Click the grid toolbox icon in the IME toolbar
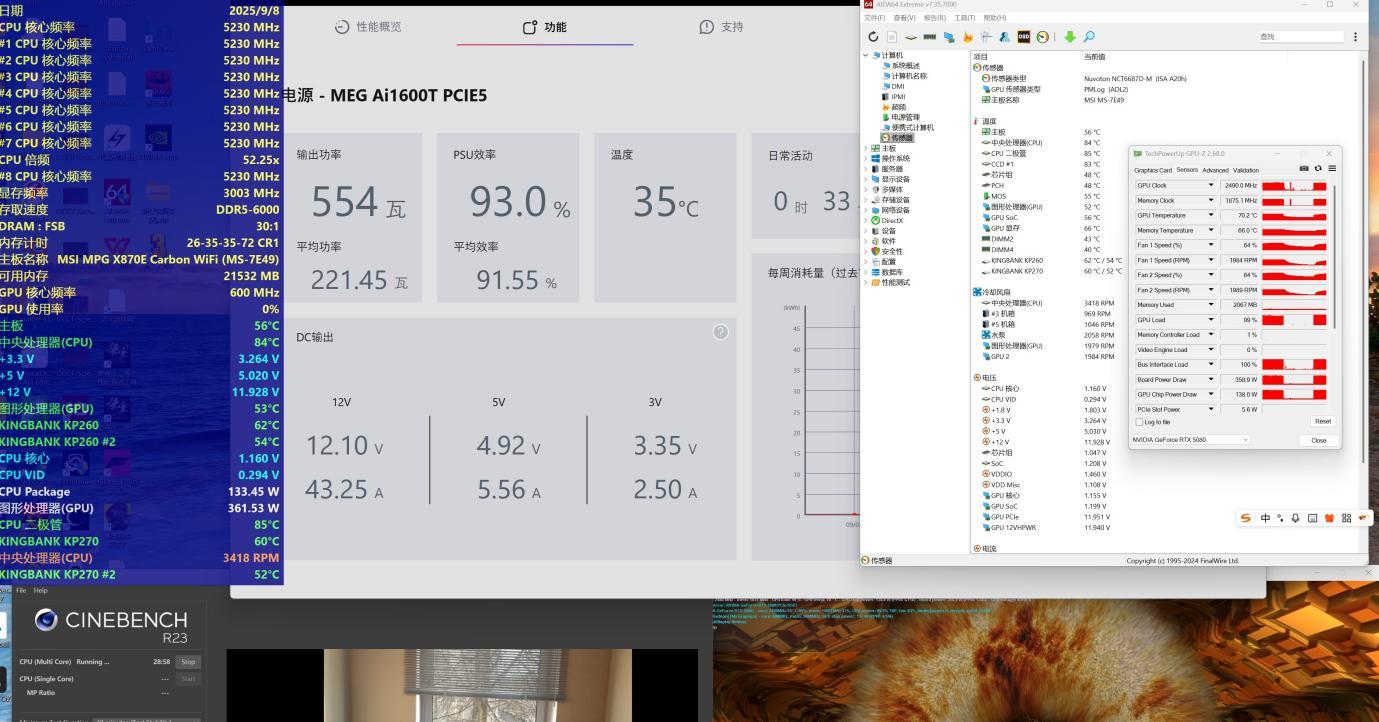The width and height of the screenshot is (1379, 722). (x=1346, y=518)
